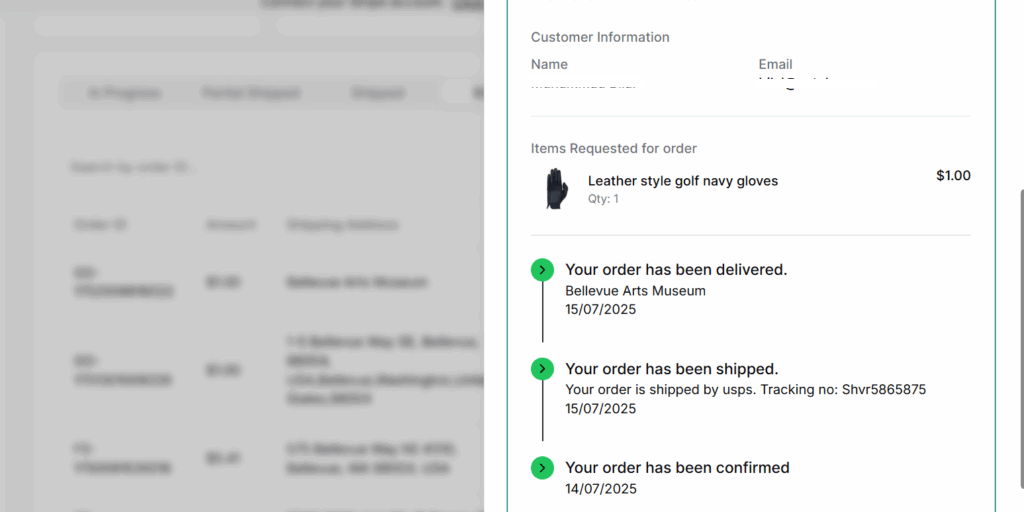Click the green chevron beside order shipped
1024x512 pixels.
click(541, 369)
